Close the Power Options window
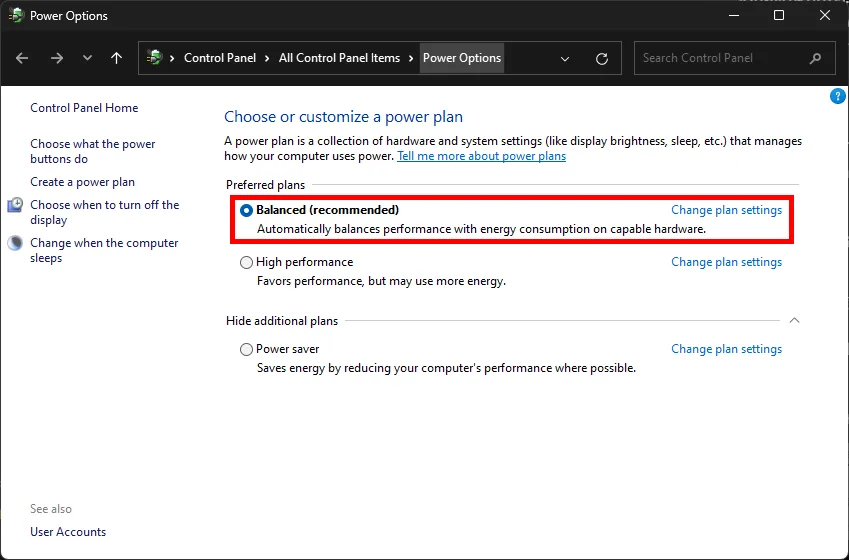The image size is (849, 560). [x=825, y=15]
